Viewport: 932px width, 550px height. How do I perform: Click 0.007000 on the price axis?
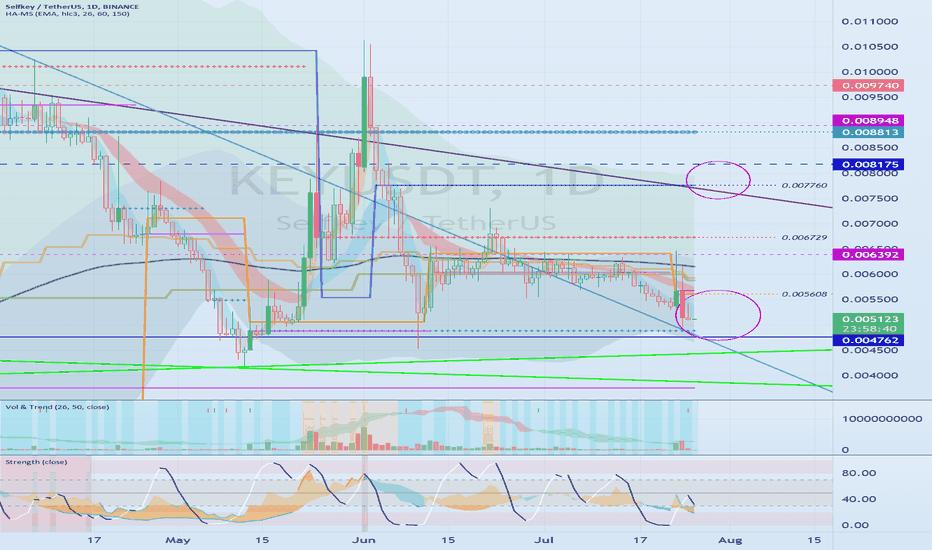[x=870, y=224]
